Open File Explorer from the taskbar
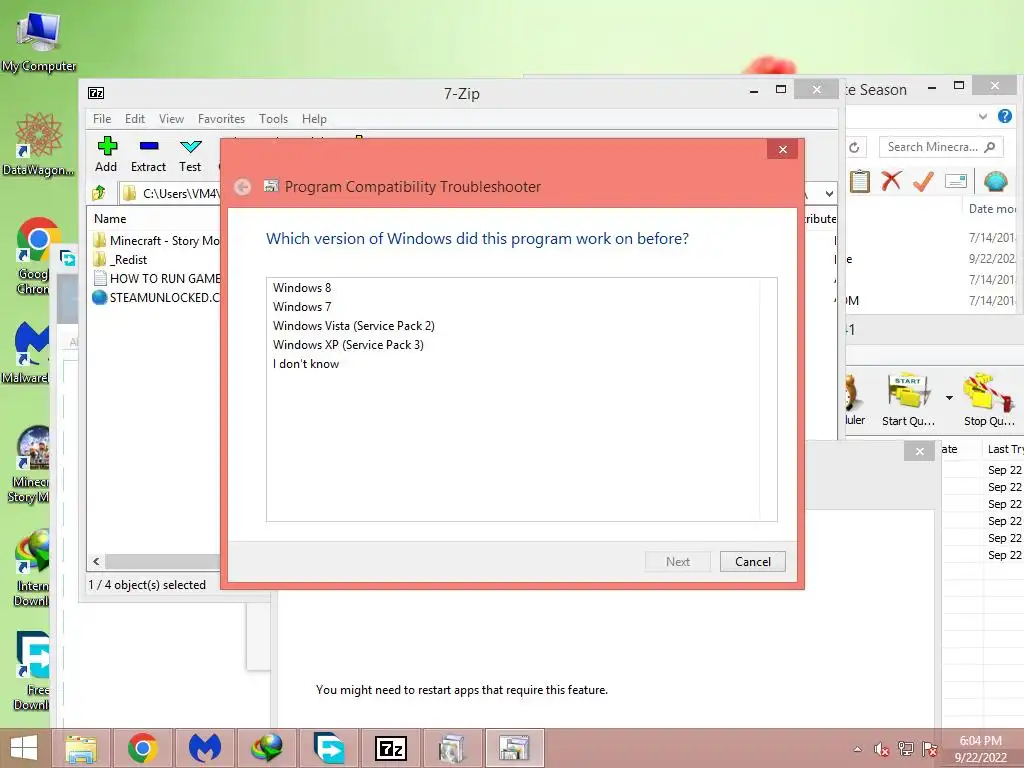 pyautogui.click(x=81, y=748)
